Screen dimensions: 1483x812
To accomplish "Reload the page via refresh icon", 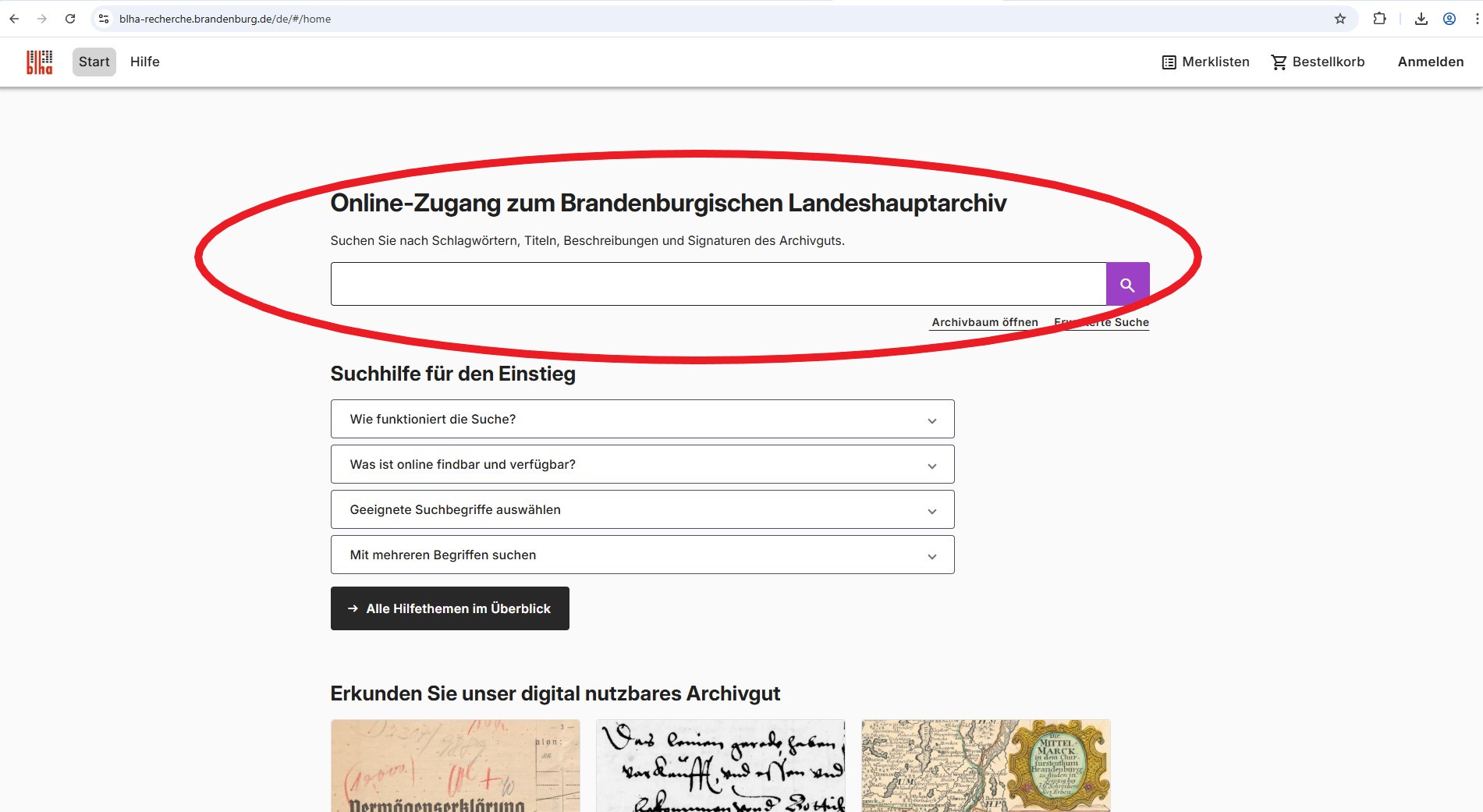I will 70,18.
